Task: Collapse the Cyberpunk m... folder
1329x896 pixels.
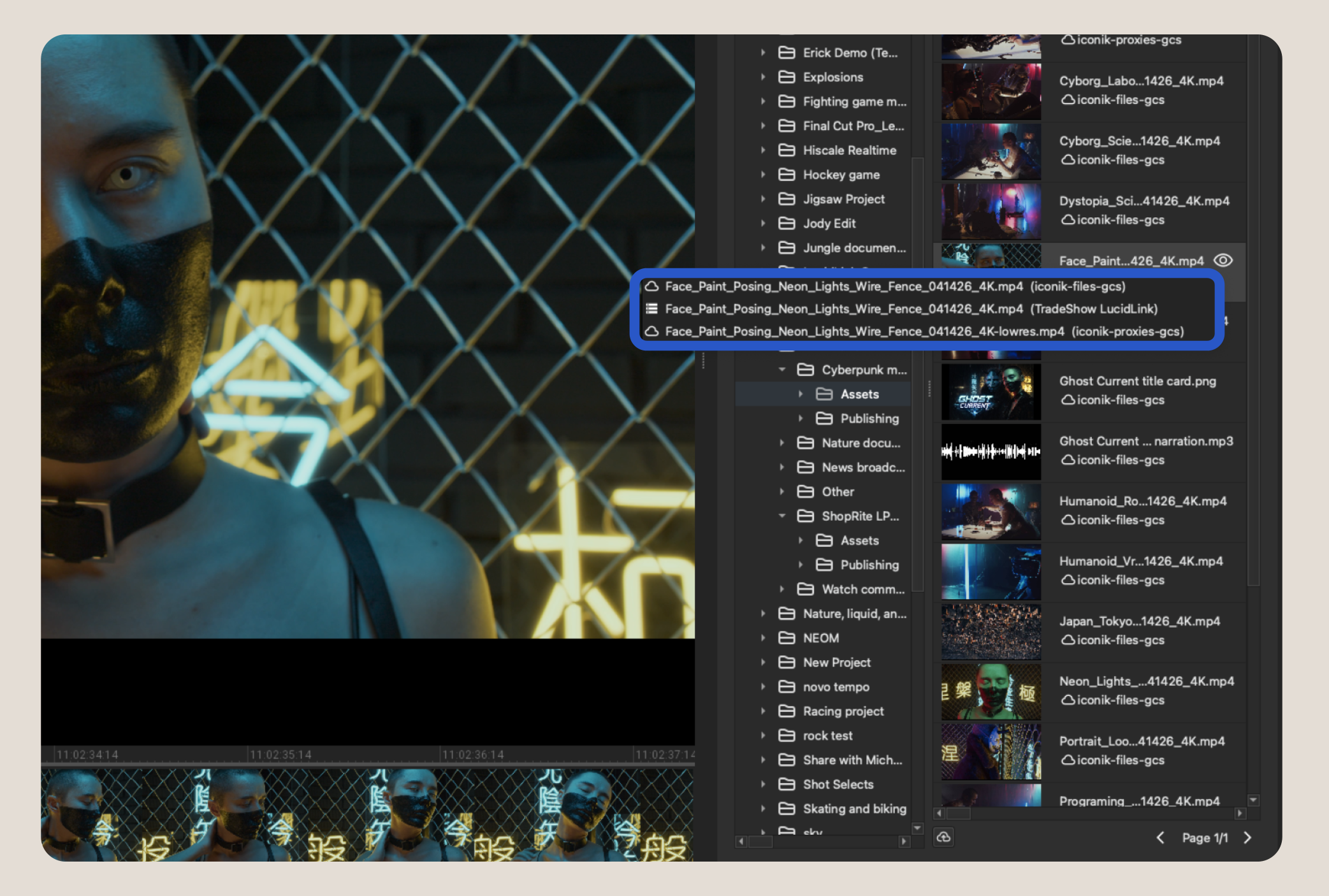Action: coord(782,370)
